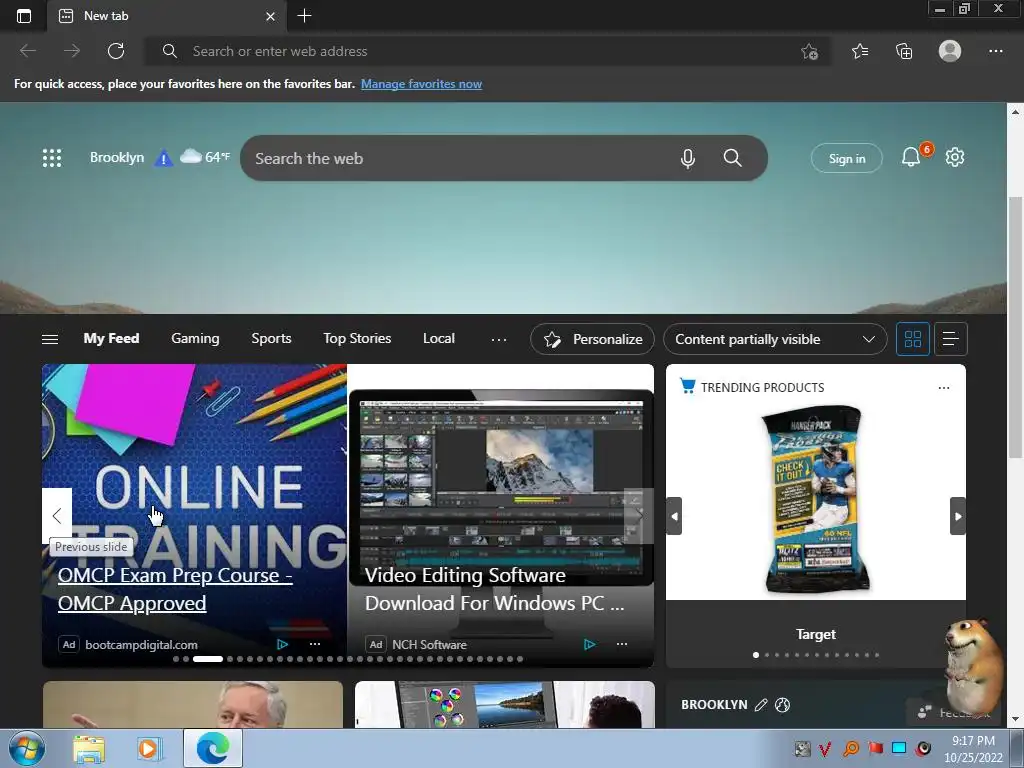Show previous trending product
Screen dimensions: 1024x768
tap(674, 516)
